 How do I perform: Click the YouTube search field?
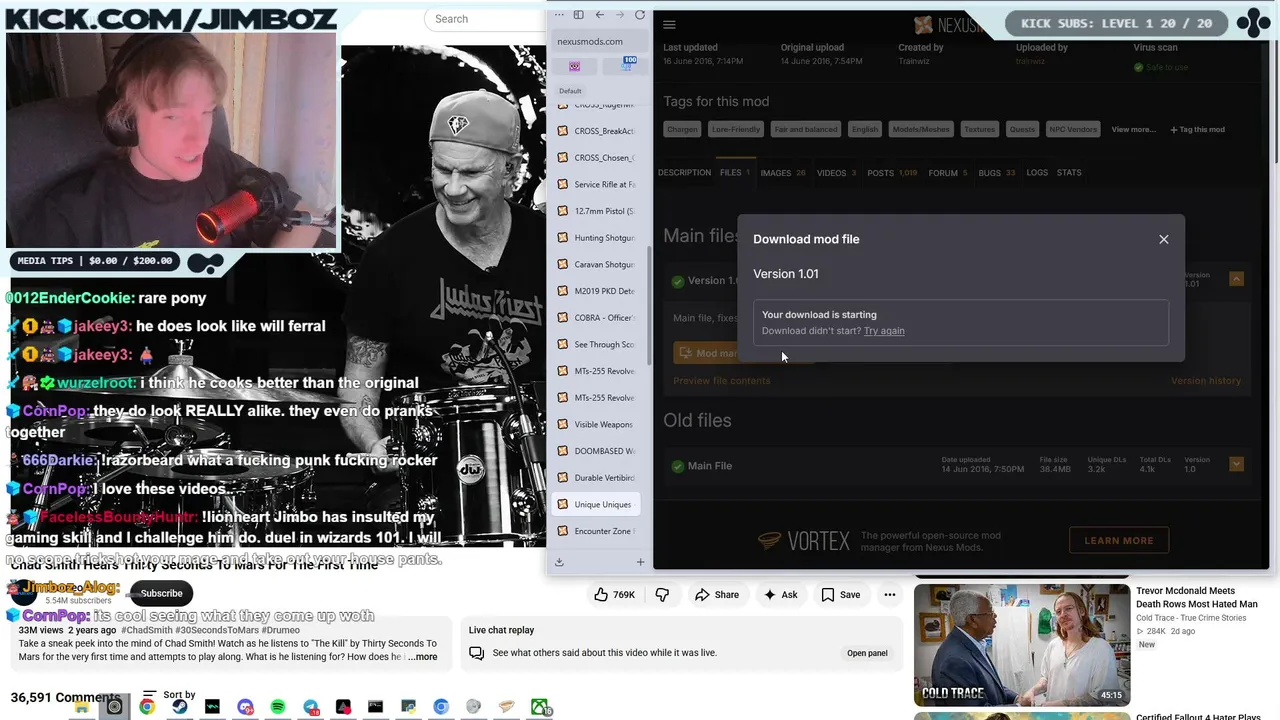click(486, 19)
